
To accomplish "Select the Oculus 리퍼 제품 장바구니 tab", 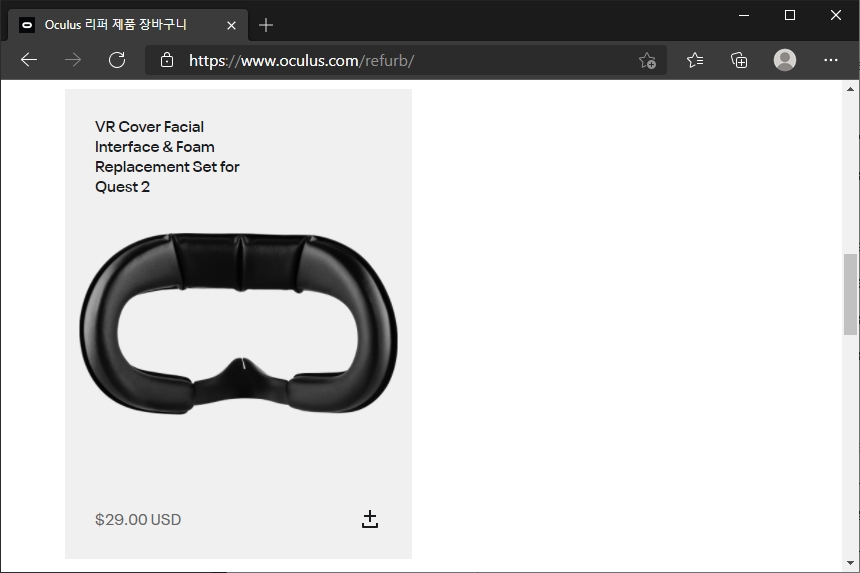I will click(128, 25).
